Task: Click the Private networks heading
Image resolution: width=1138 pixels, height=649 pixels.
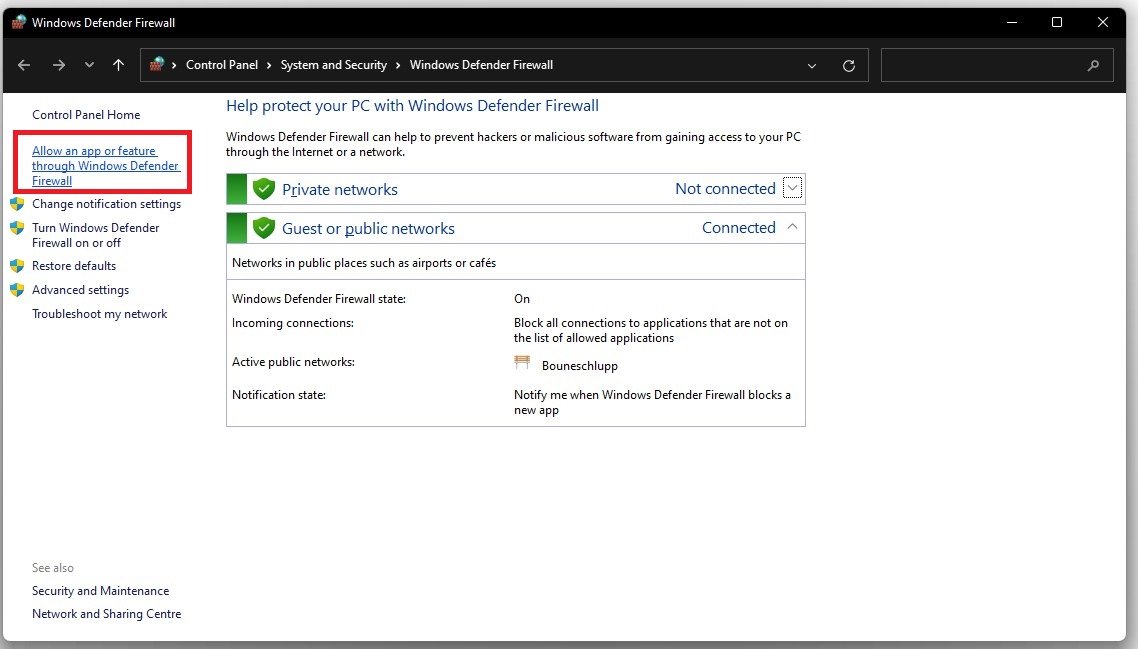Action: click(x=340, y=189)
